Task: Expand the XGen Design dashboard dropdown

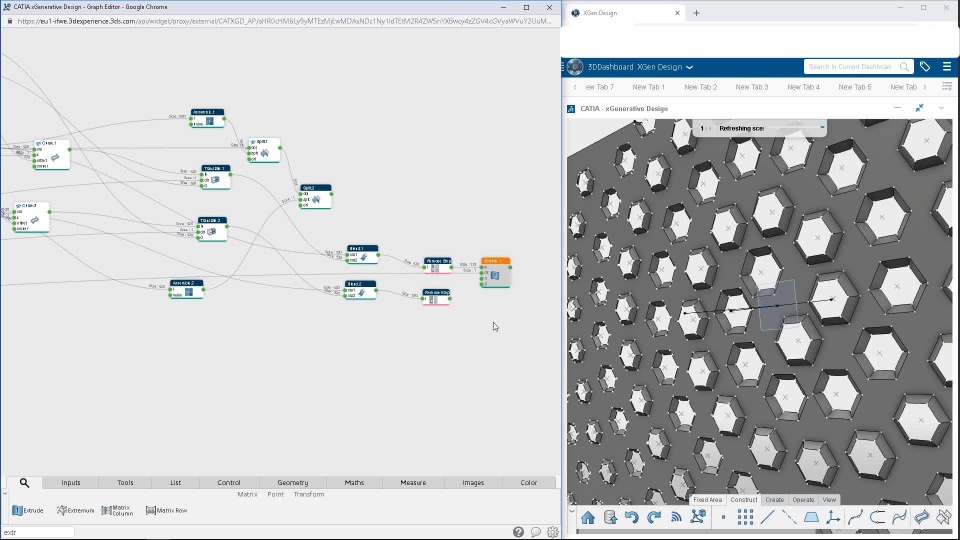Action: point(689,67)
